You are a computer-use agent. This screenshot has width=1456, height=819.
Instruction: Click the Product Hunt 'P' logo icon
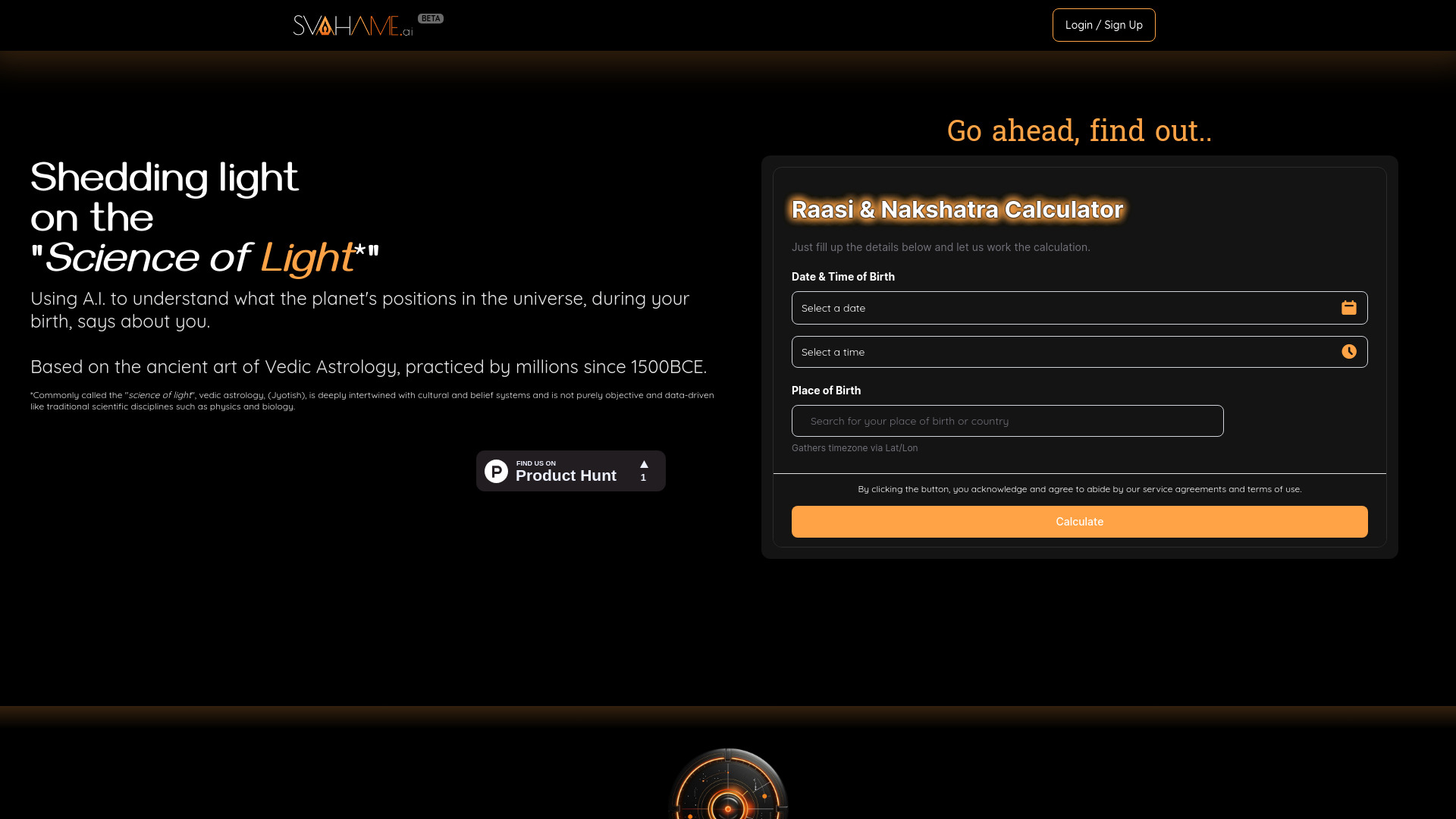[496, 471]
